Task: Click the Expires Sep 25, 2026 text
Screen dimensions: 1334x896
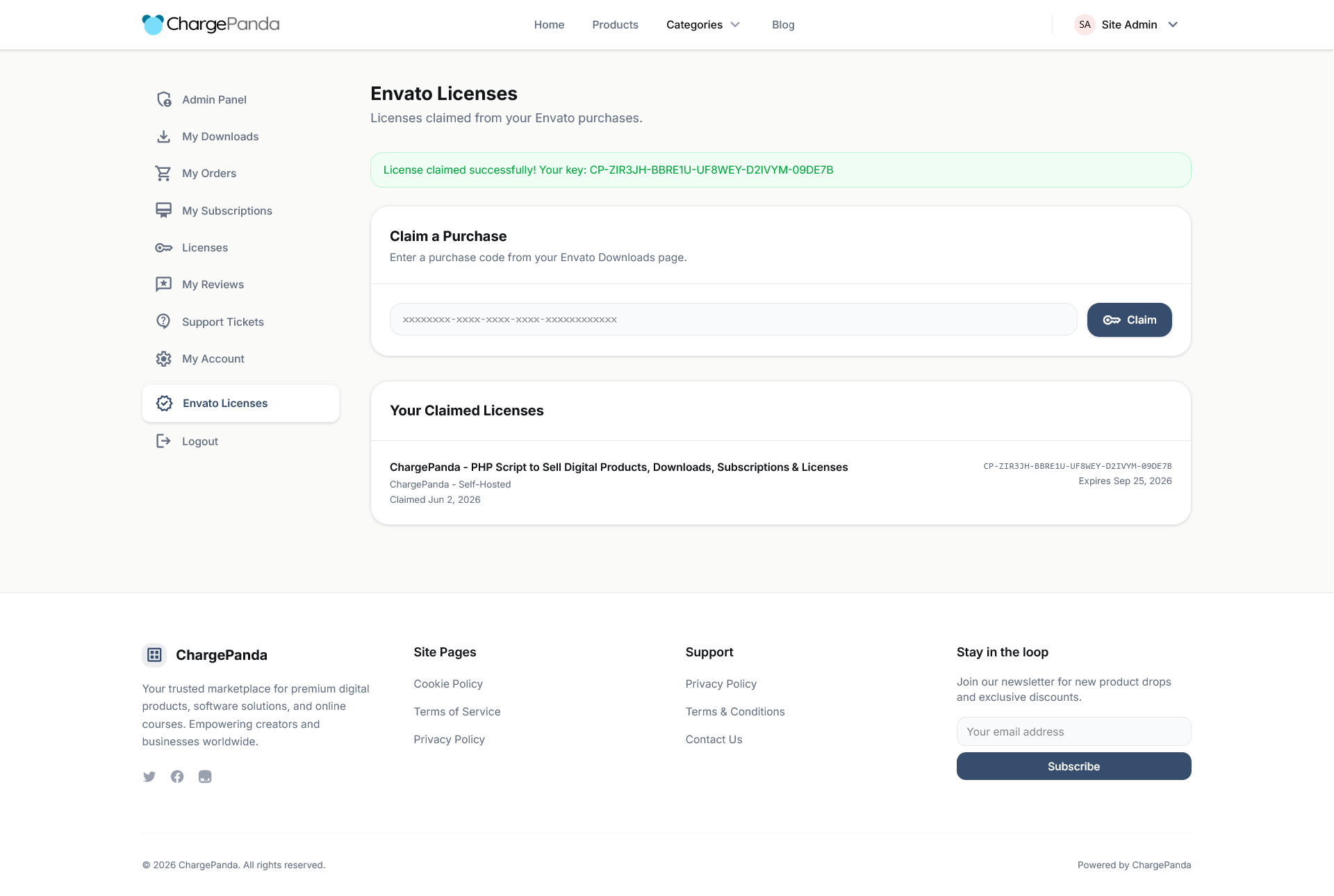Action: point(1125,481)
